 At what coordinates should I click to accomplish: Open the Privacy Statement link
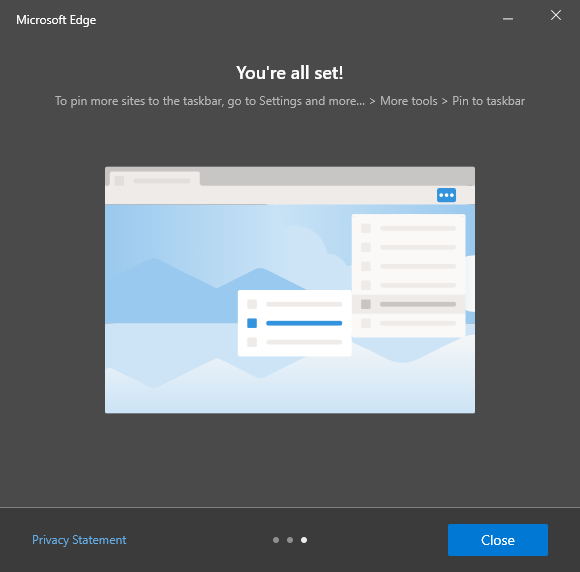tap(79, 540)
